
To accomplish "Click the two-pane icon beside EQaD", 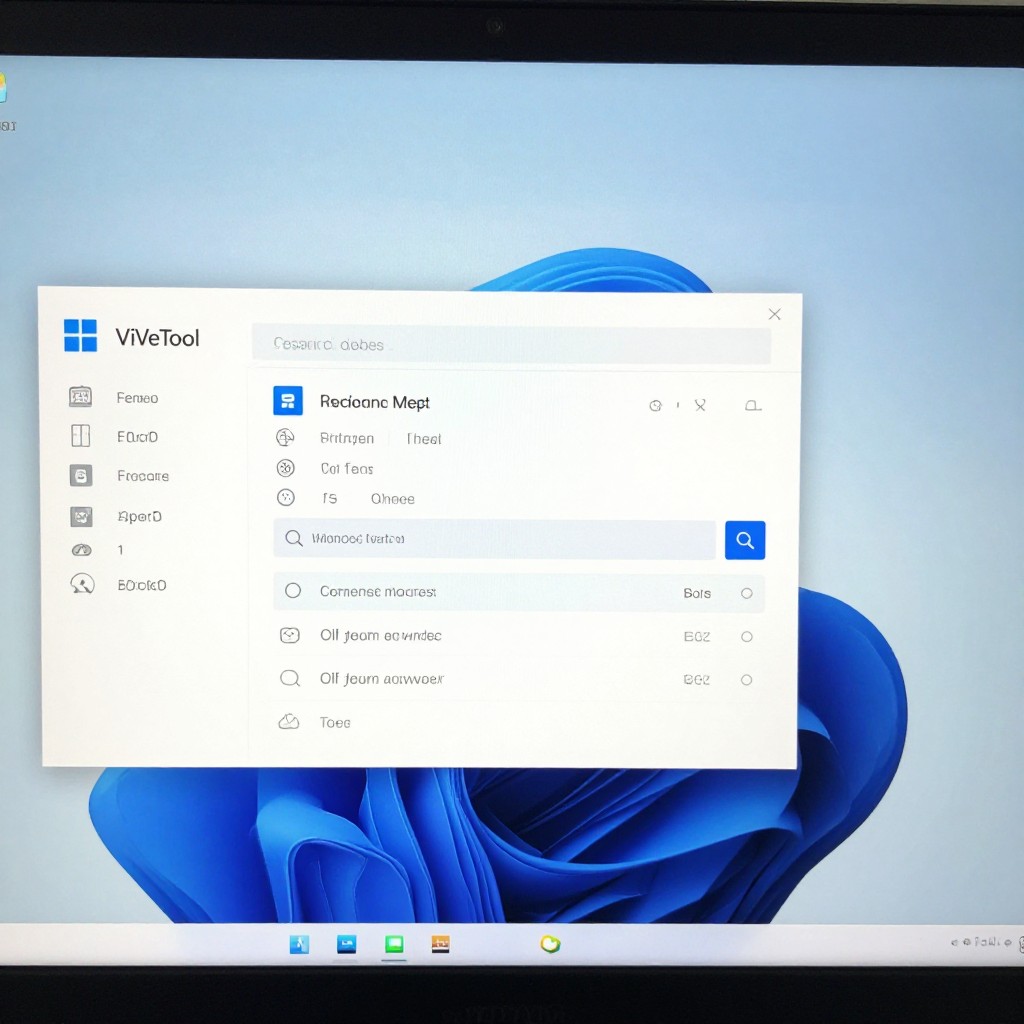I will tap(80, 436).
